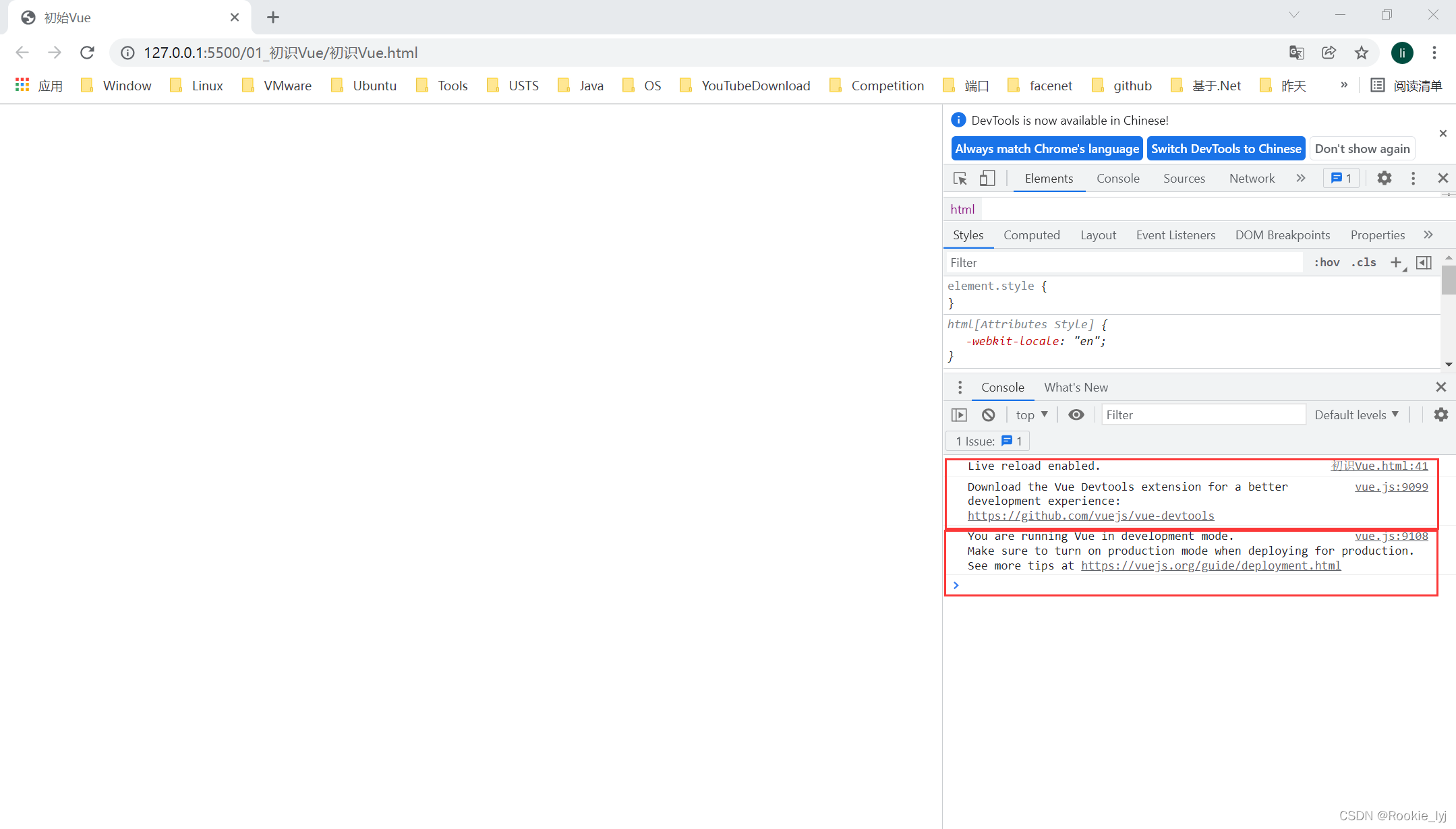
Task: Open the DOM Breakpoints tab
Action: [x=1282, y=235]
